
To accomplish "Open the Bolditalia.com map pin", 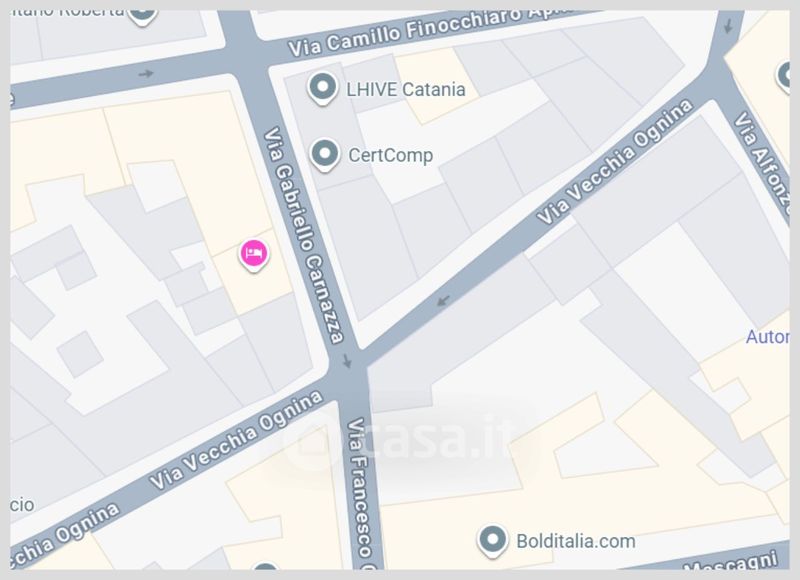I will click(492, 541).
